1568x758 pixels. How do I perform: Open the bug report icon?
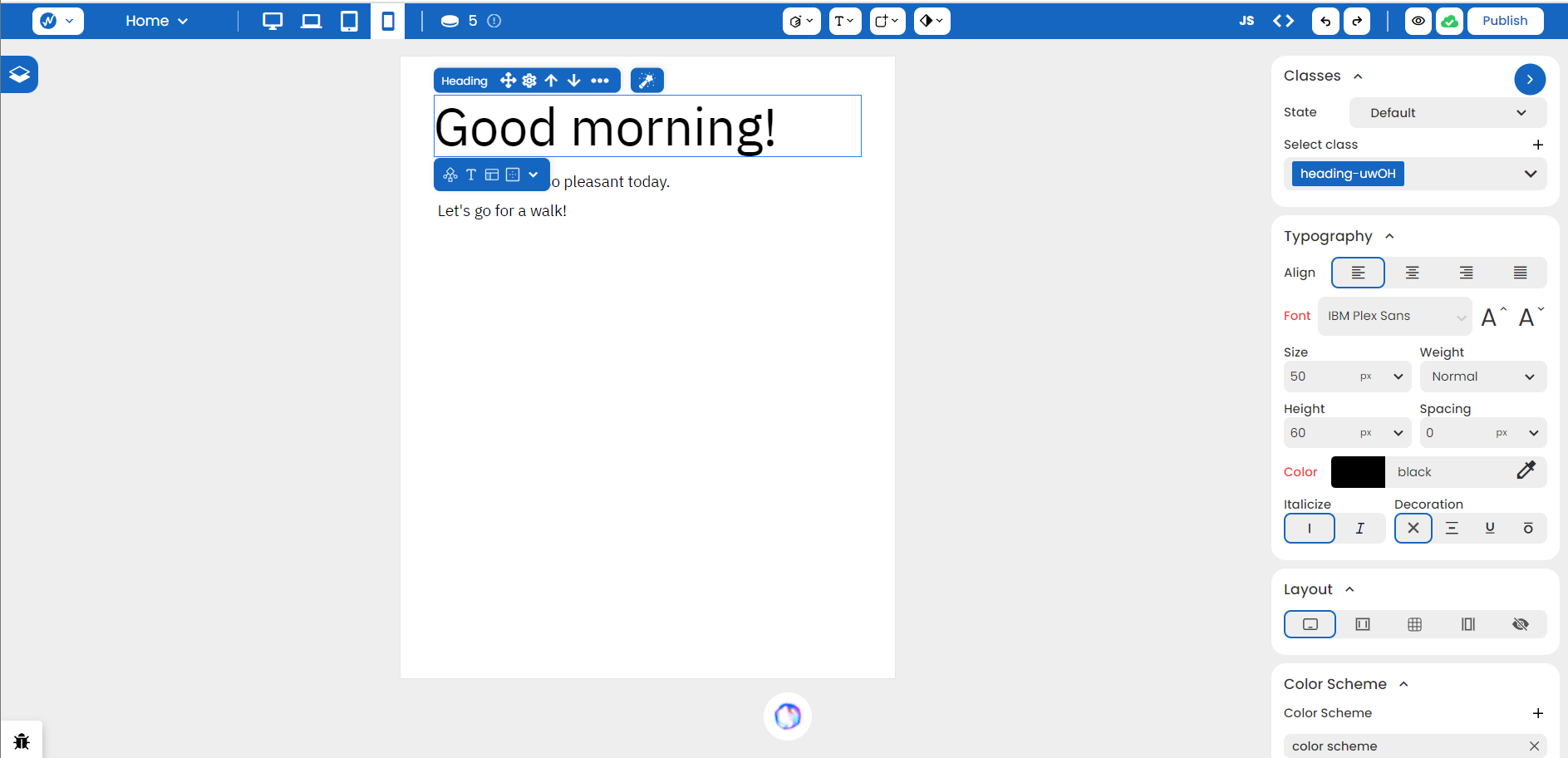click(22, 741)
